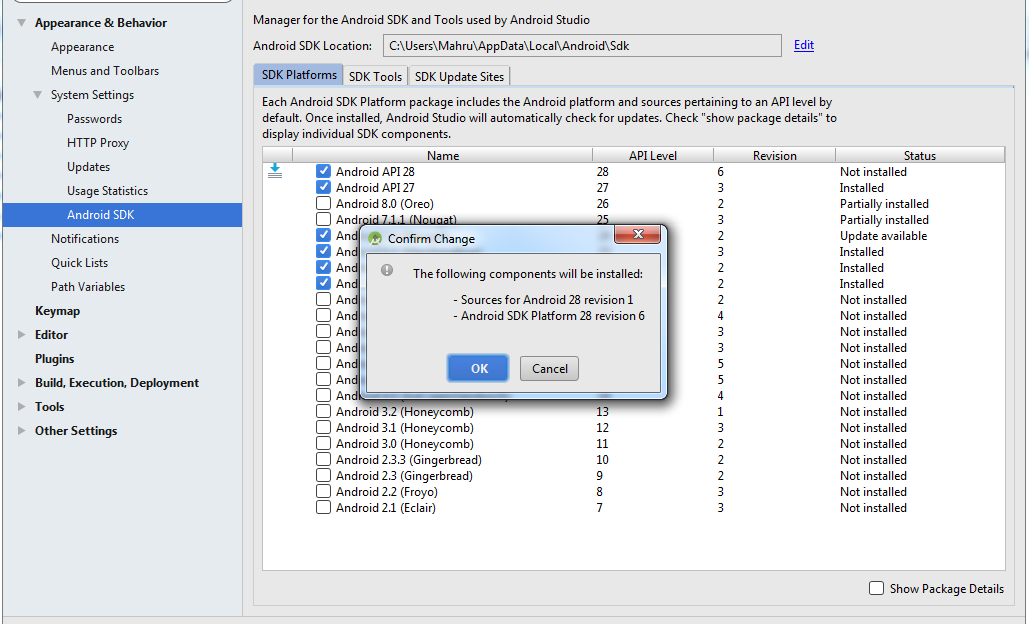
Task: Click the warning icon in the dialog
Action: coord(387,271)
